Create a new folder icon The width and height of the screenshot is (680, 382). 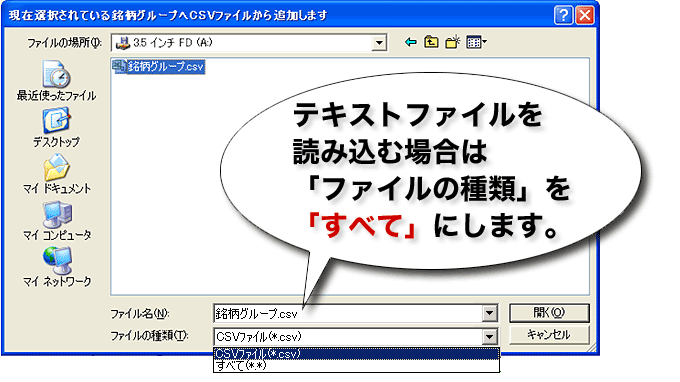click(x=452, y=42)
